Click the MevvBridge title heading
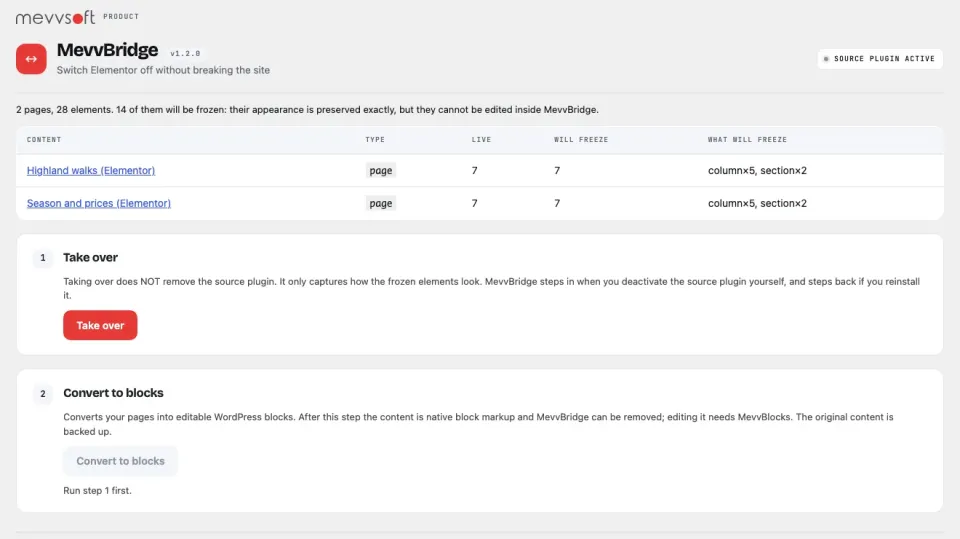The image size is (960, 539). pyautogui.click(x=107, y=50)
